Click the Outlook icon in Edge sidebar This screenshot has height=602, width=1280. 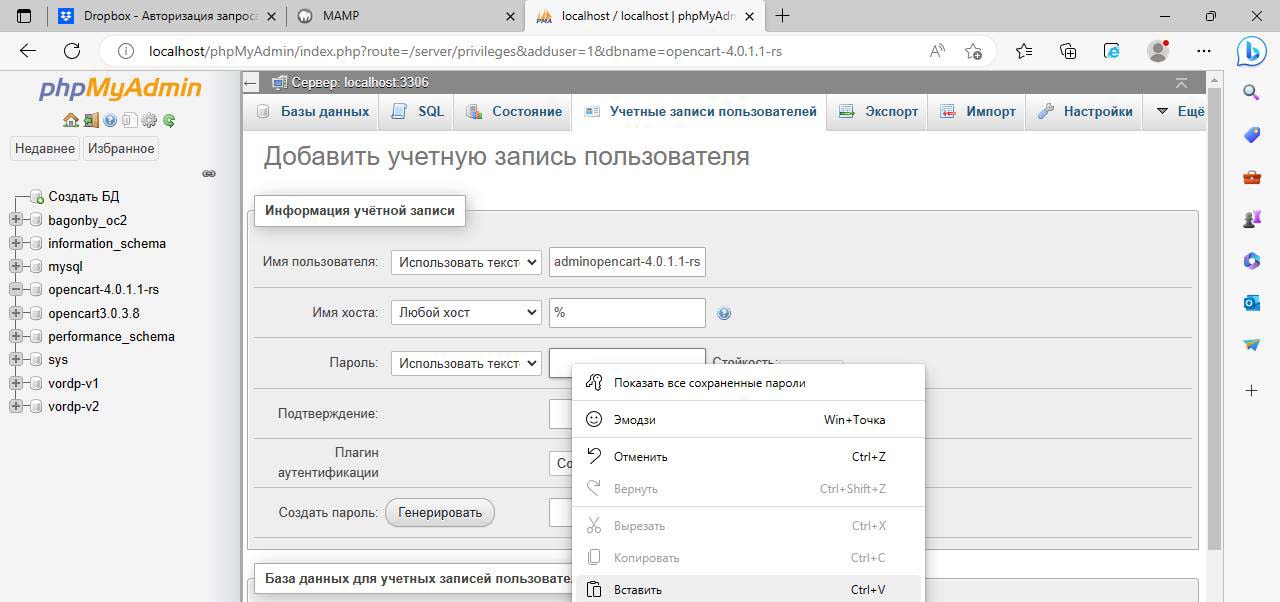pyautogui.click(x=1251, y=303)
